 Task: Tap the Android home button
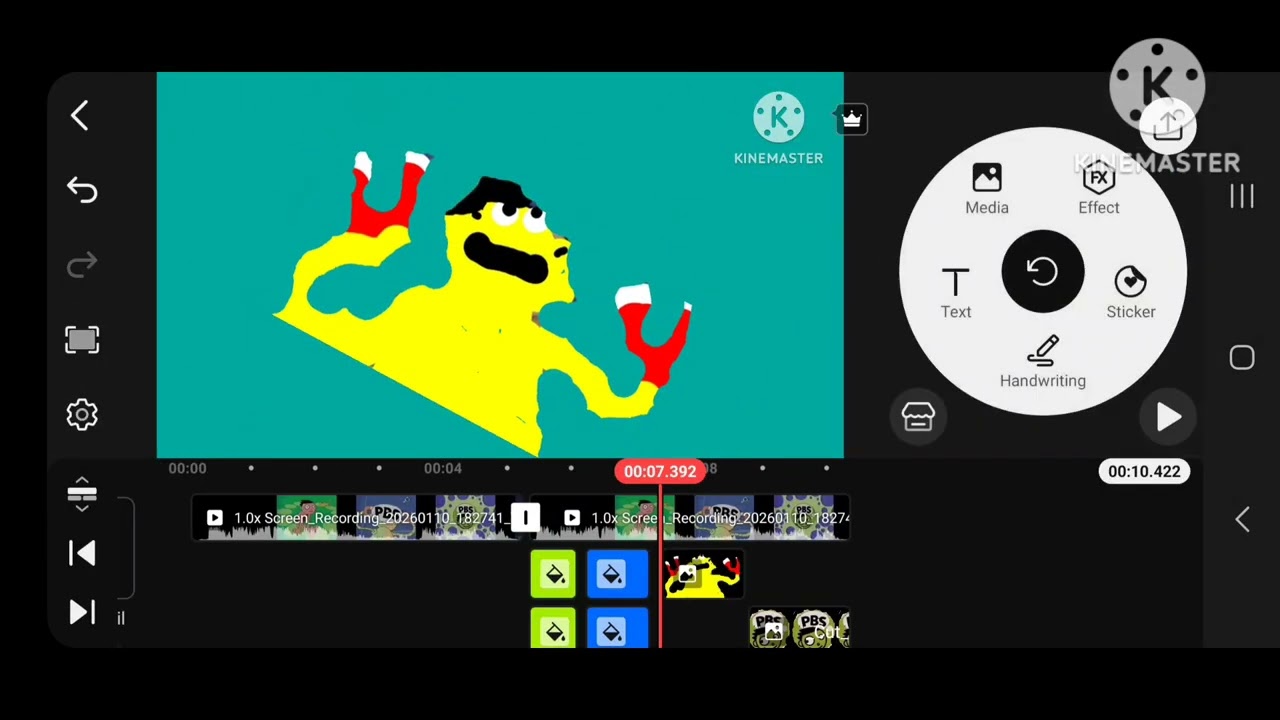1242,358
